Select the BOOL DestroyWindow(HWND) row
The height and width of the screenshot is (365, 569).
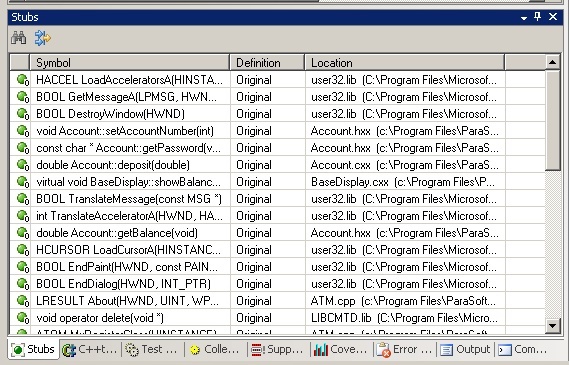[278, 114]
